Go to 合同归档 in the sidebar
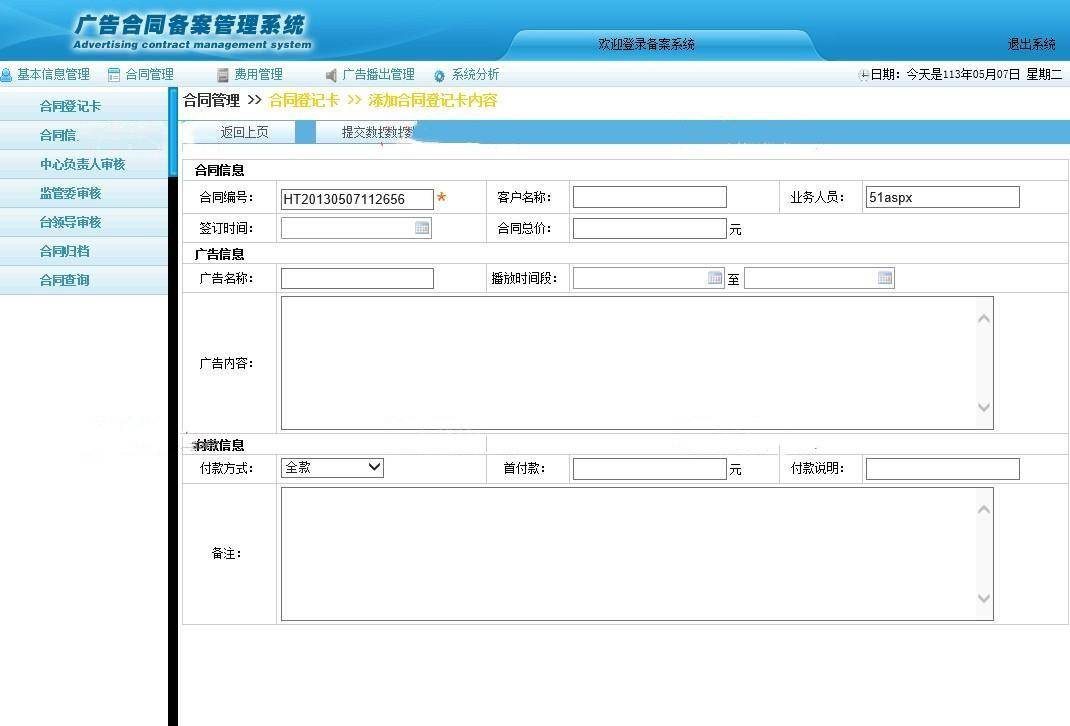 (x=64, y=251)
